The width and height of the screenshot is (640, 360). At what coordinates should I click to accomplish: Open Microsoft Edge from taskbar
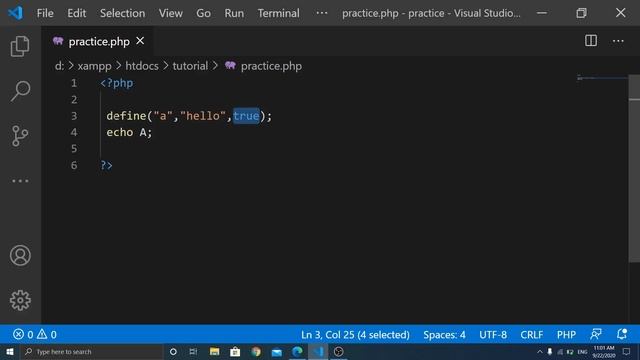coord(298,351)
